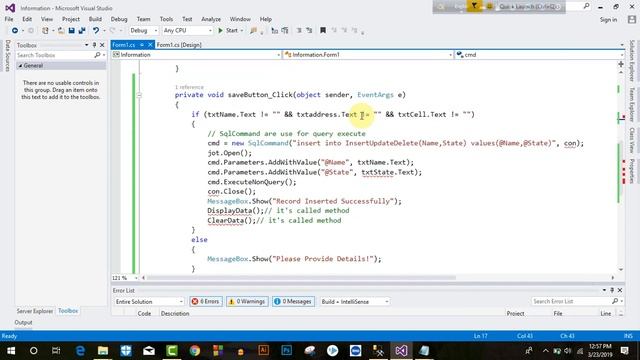Open the Data Sources side tab

point(7,56)
